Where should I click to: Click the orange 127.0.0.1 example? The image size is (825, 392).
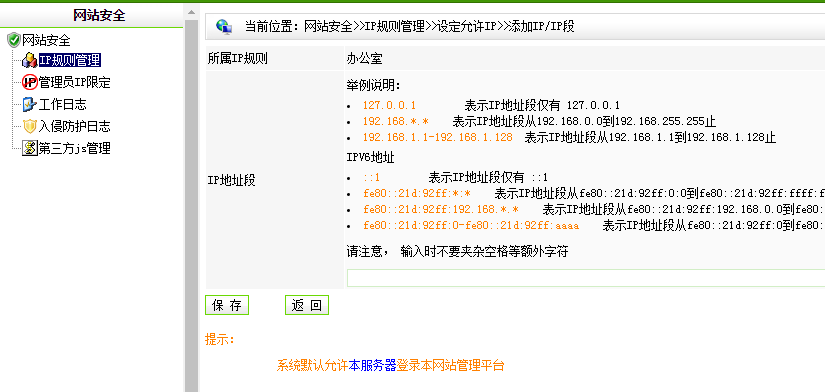(x=389, y=105)
